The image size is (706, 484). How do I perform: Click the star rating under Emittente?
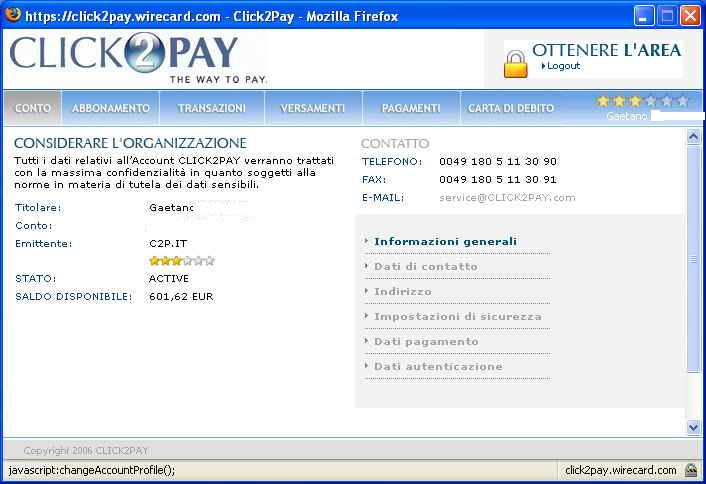(x=181, y=261)
